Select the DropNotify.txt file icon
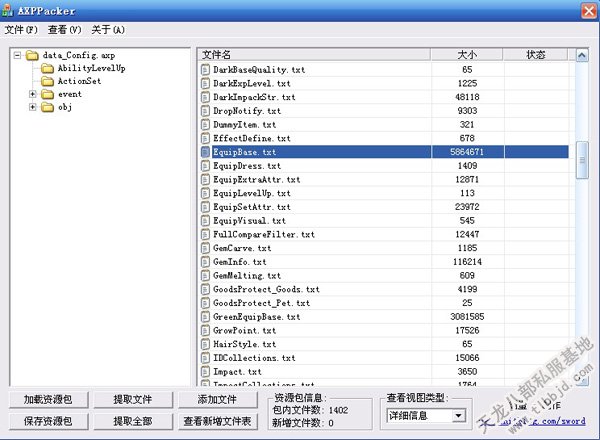Screen dimensions: 600x440 coord(205,111)
